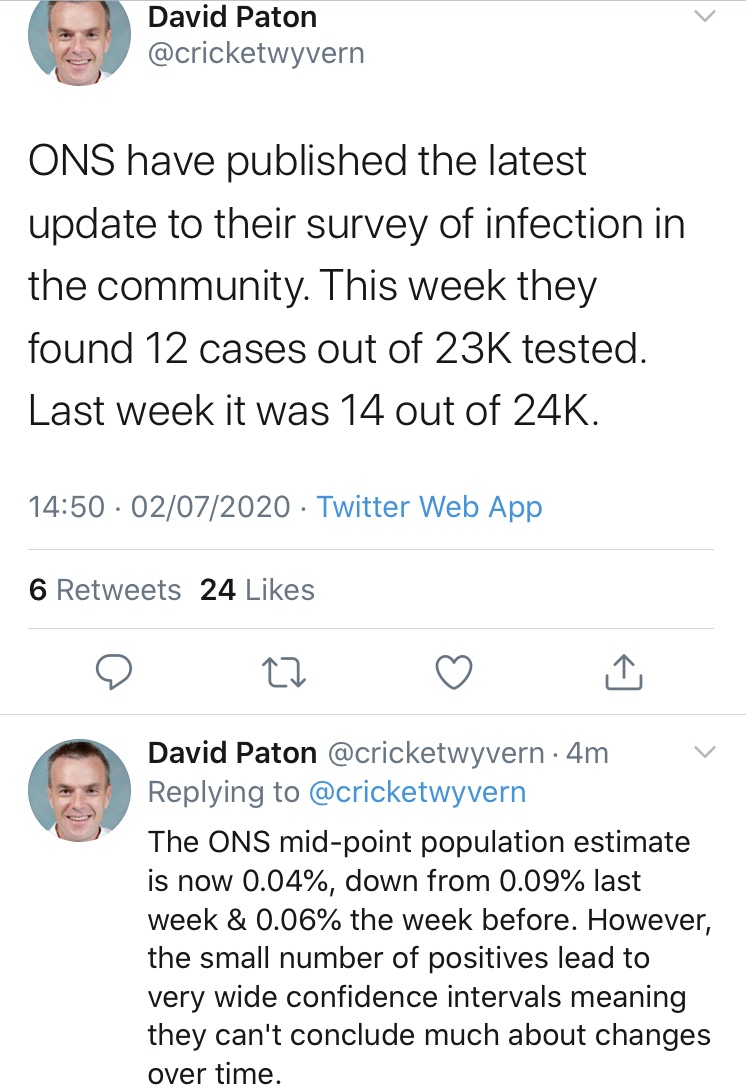The width and height of the screenshot is (746, 1092).
Task: Open the David Paton name in reply
Action: tap(233, 753)
